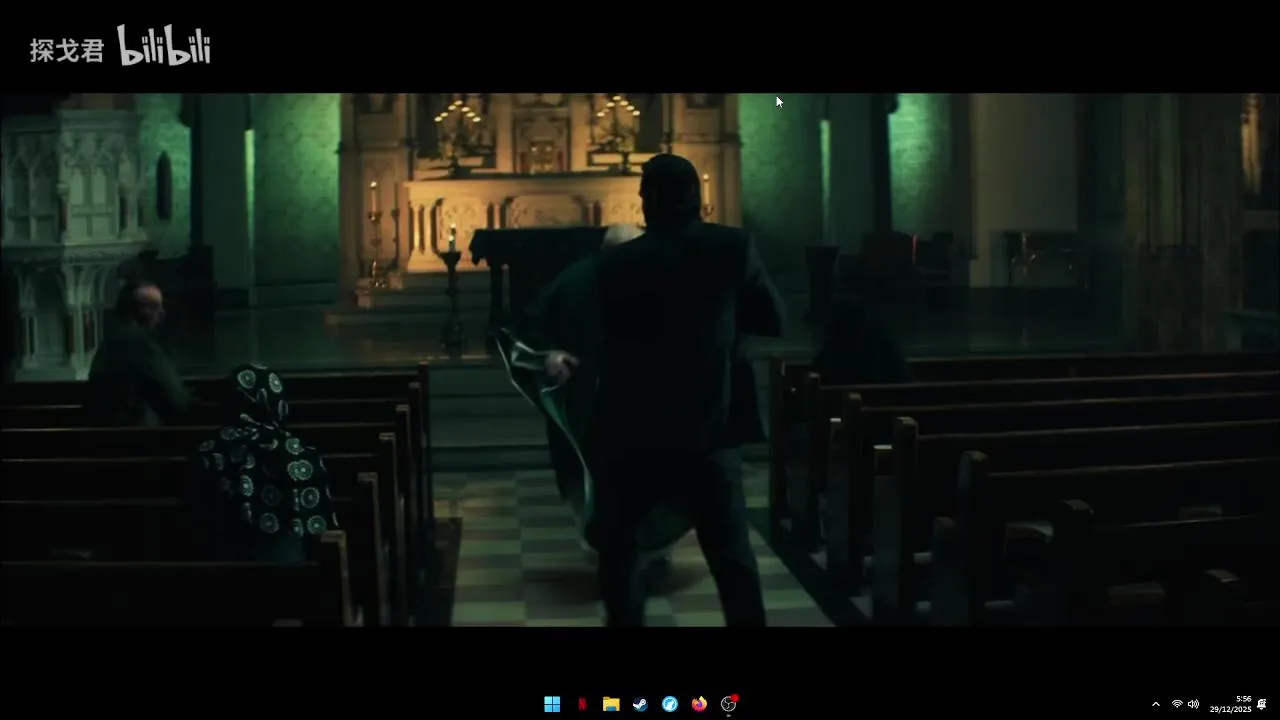This screenshot has height=720, width=1280.
Task: Open File Explorer from the taskbar
Action: point(611,704)
